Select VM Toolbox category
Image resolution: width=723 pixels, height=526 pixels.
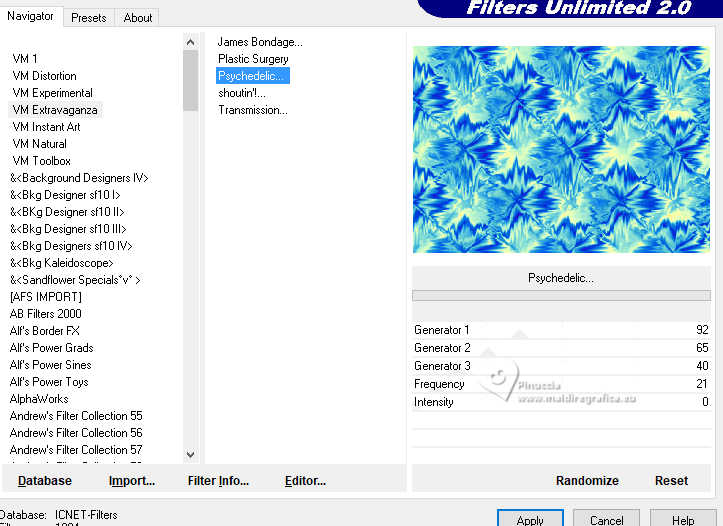tap(41, 161)
